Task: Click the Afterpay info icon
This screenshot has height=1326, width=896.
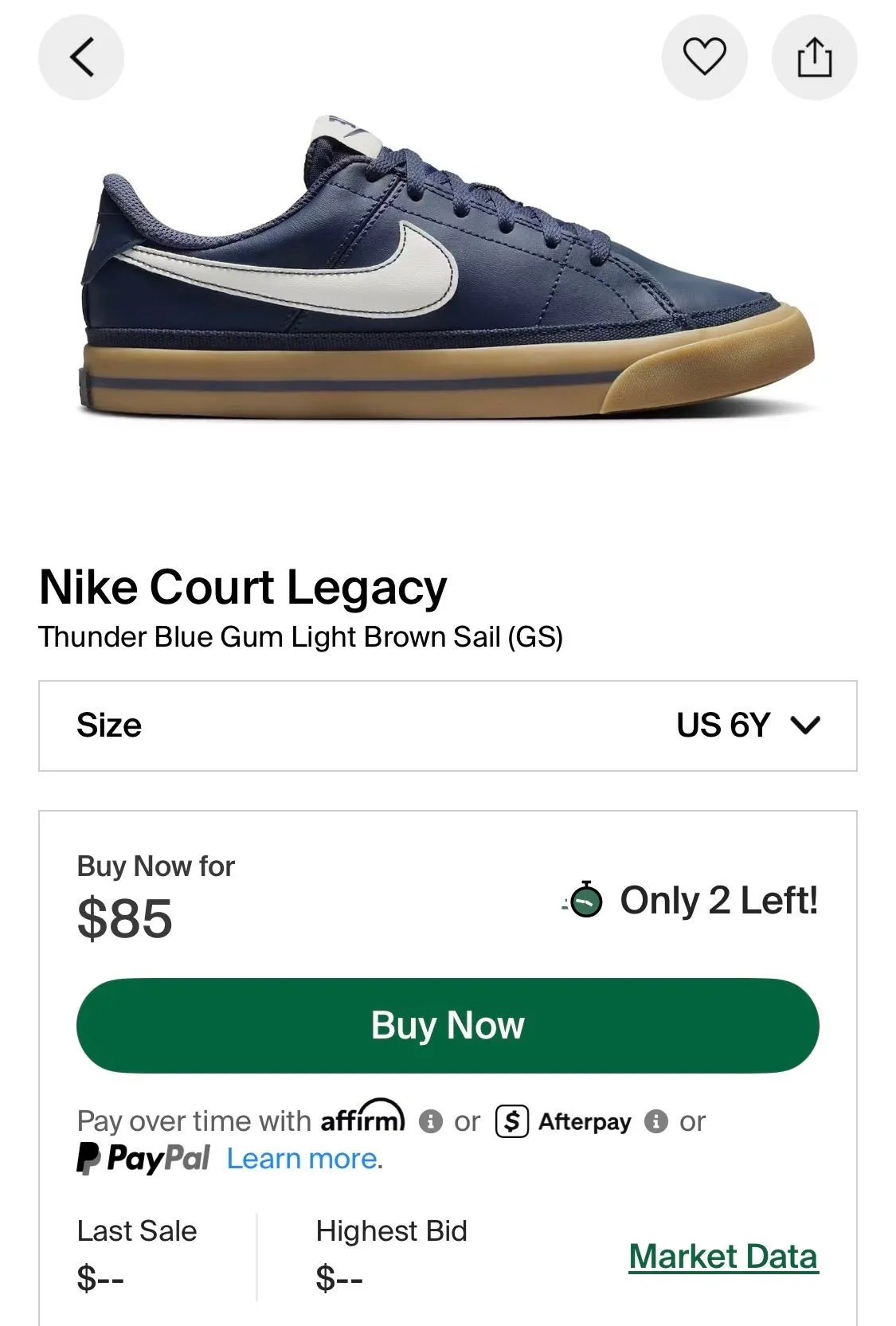Action: click(655, 1121)
